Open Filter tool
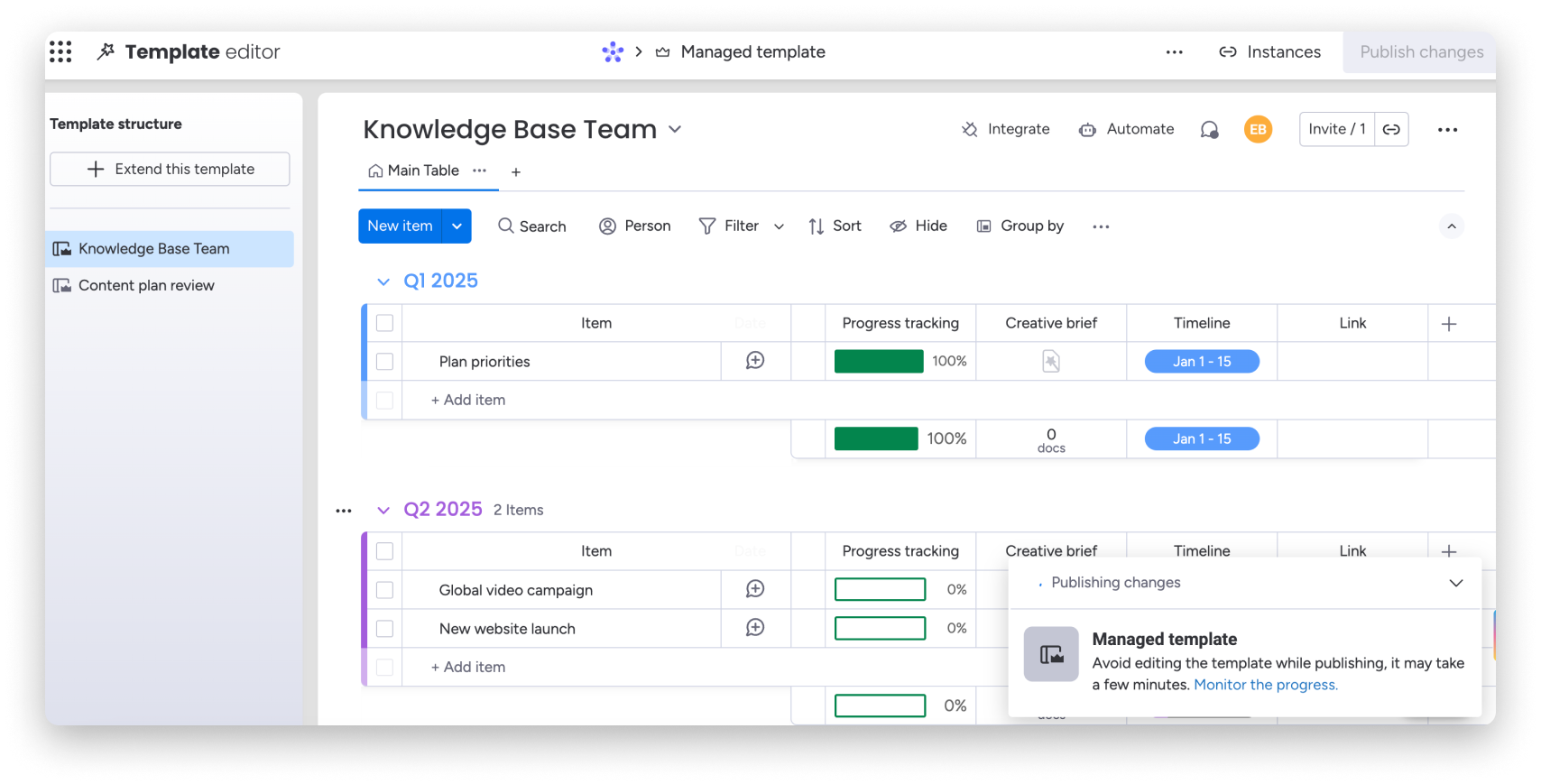1541x784 pixels. pos(729,226)
